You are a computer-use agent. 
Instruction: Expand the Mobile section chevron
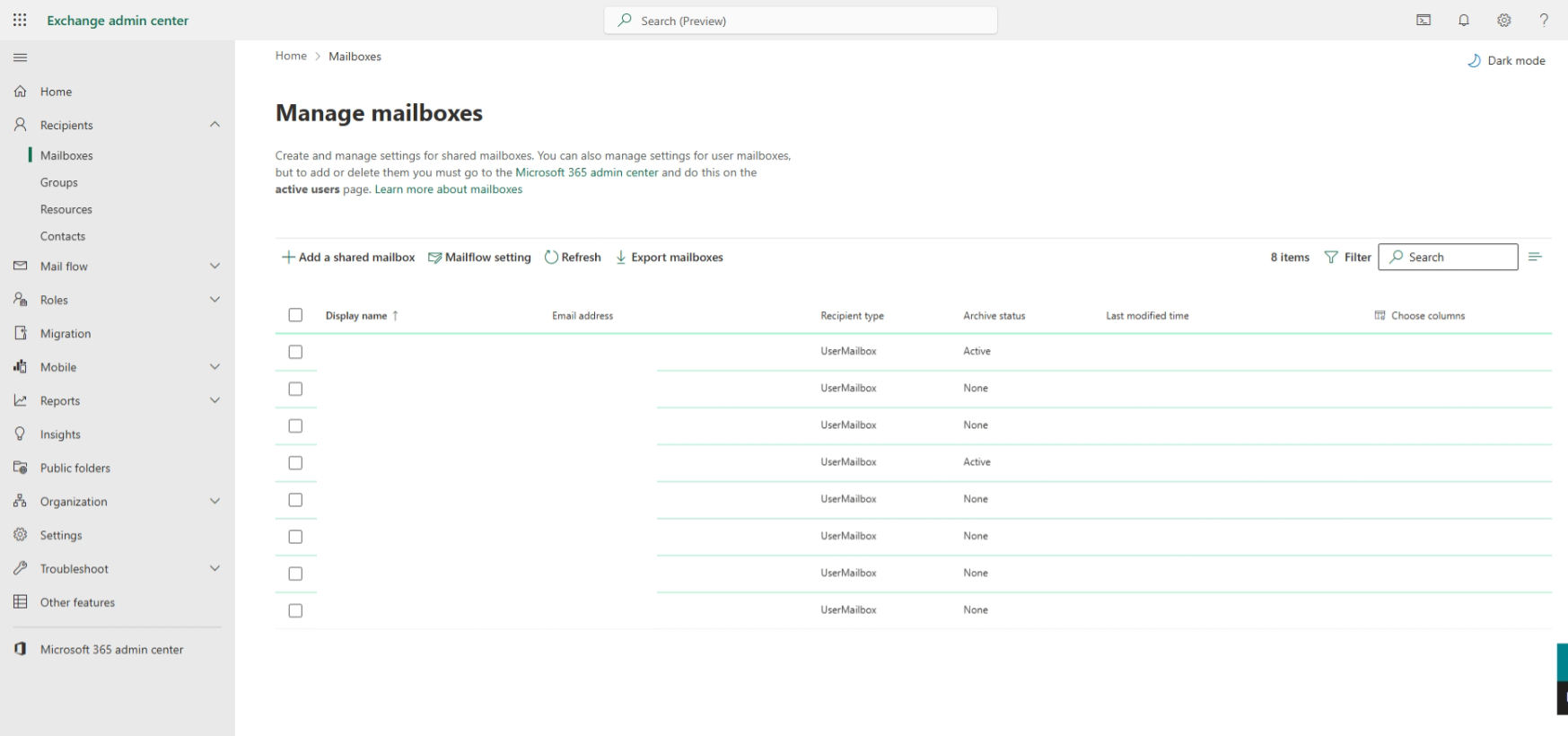pos(215,367)
